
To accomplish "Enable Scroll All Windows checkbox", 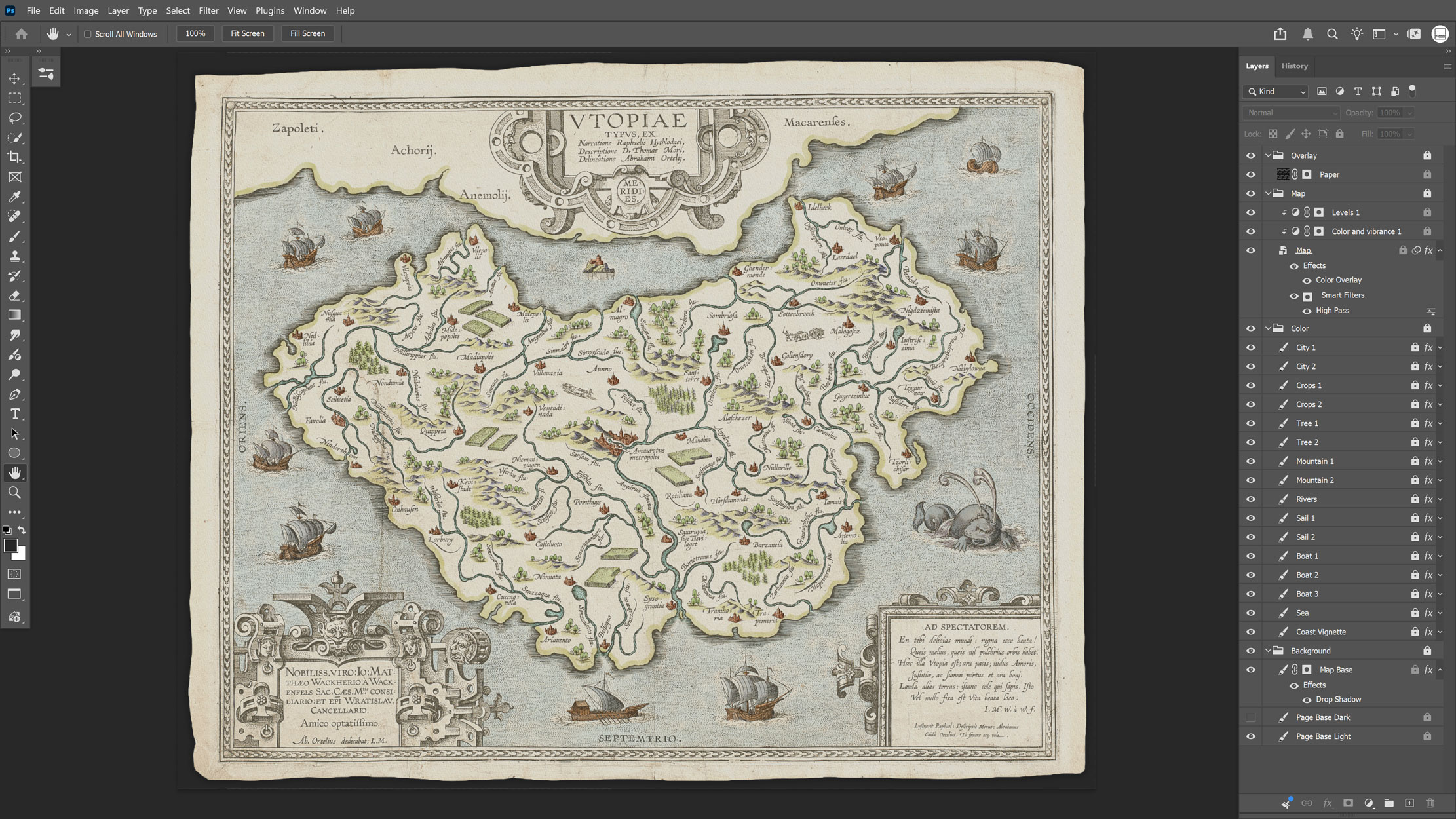I will coord(87,34).
